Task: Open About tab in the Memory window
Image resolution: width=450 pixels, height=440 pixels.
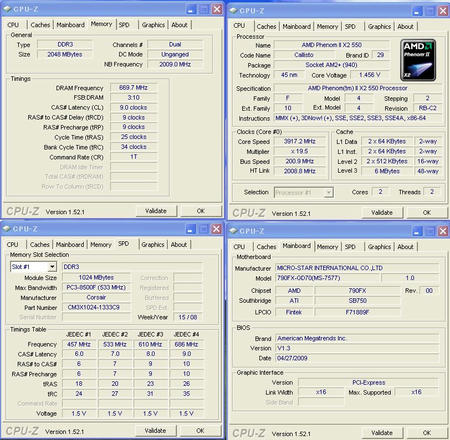Action: 179,25
